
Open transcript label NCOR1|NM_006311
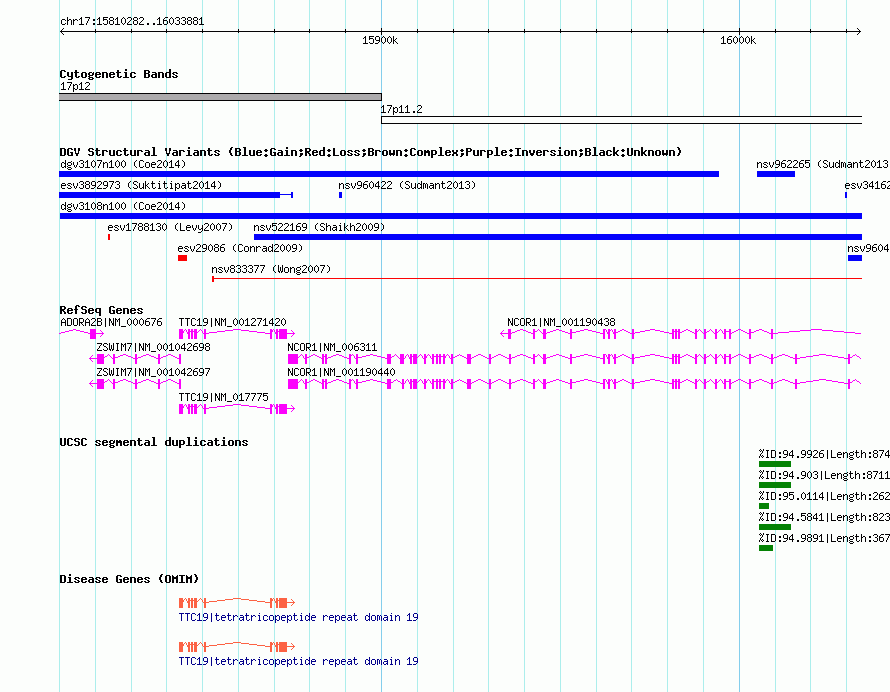(x=332, y=347)
